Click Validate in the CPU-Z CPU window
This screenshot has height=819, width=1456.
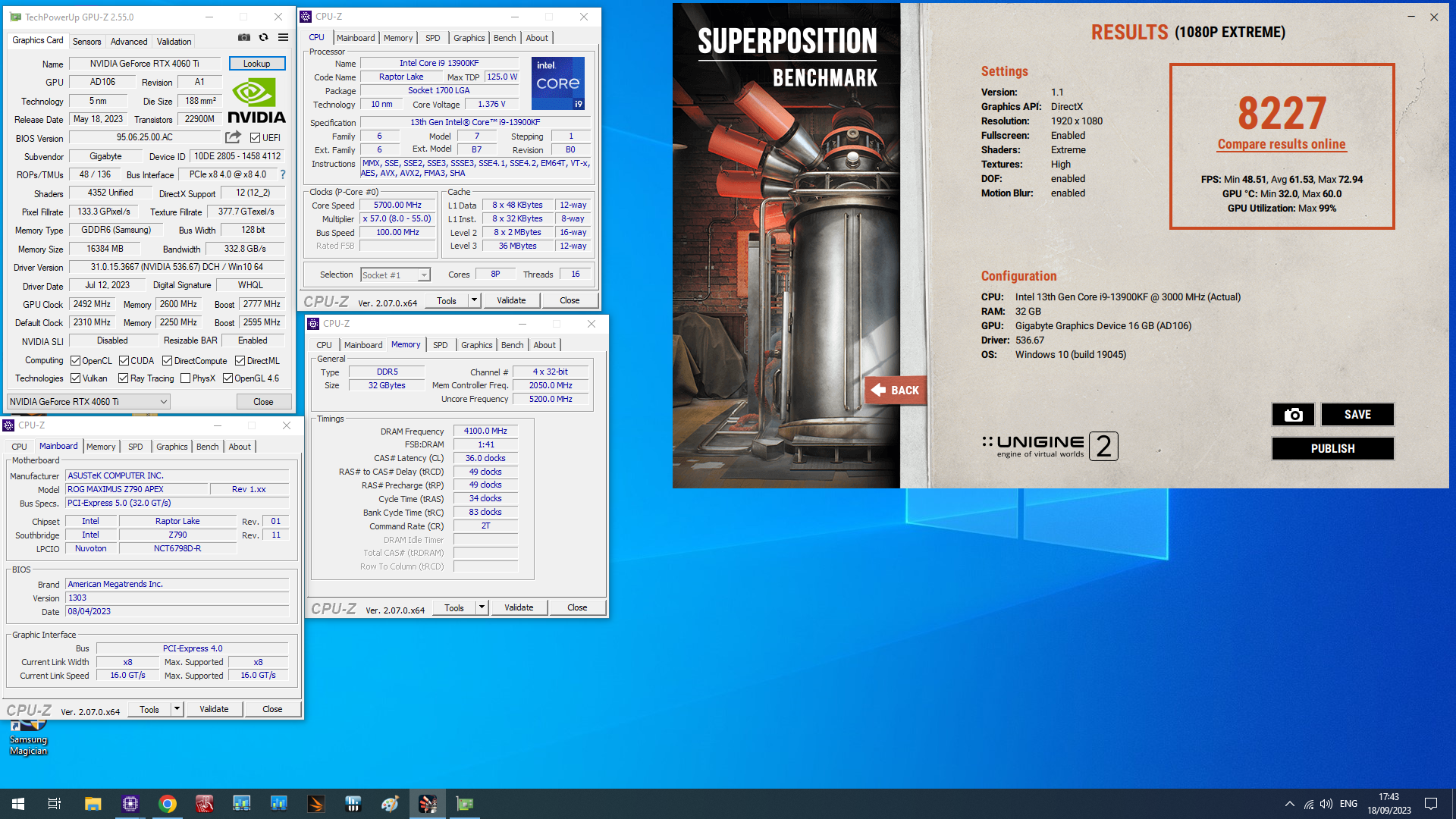[511, 300]
